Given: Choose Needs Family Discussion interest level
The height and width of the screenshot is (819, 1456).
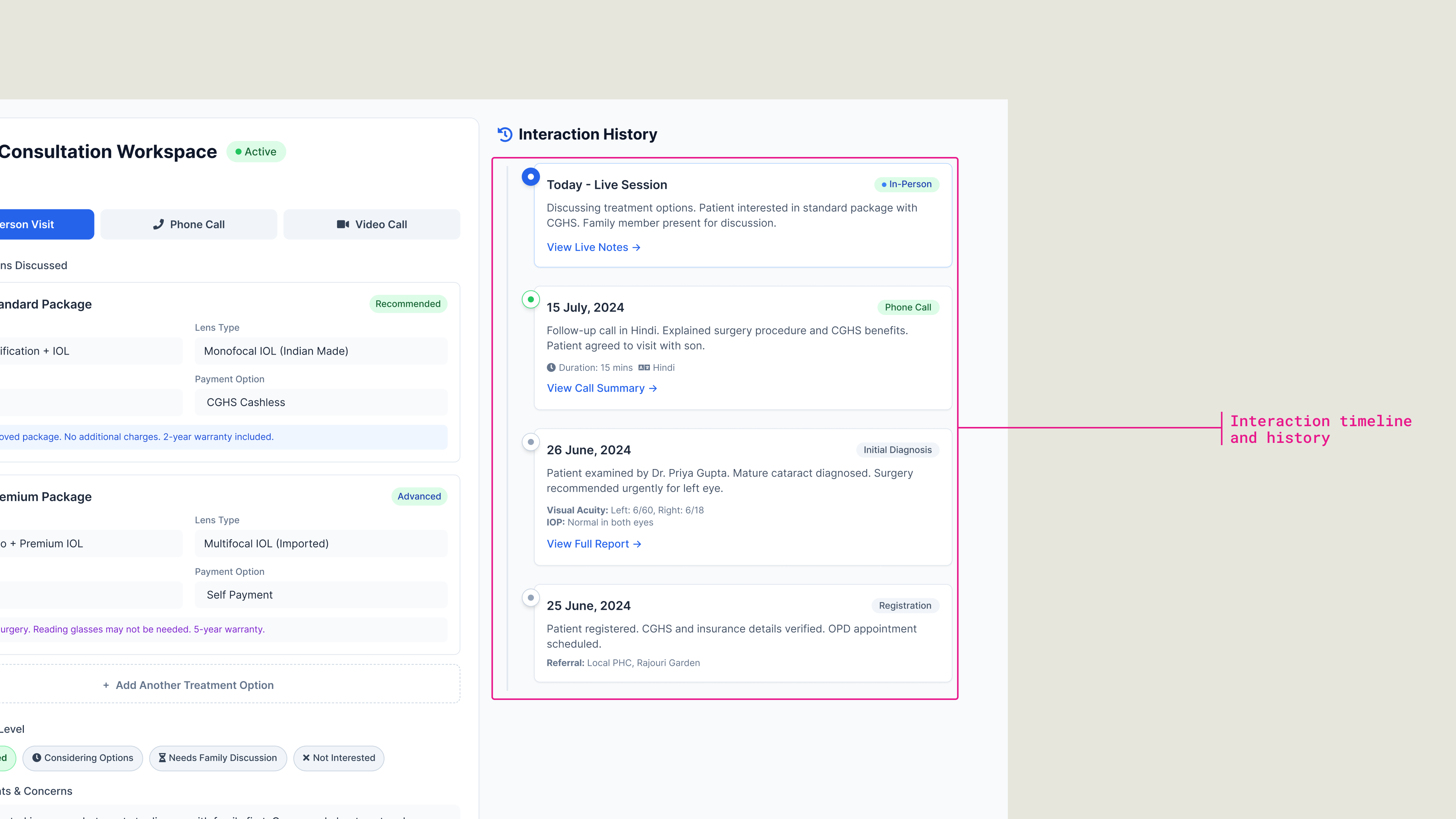Looking at the screenshot, I should pyautogui.click(x=218, y=758).
